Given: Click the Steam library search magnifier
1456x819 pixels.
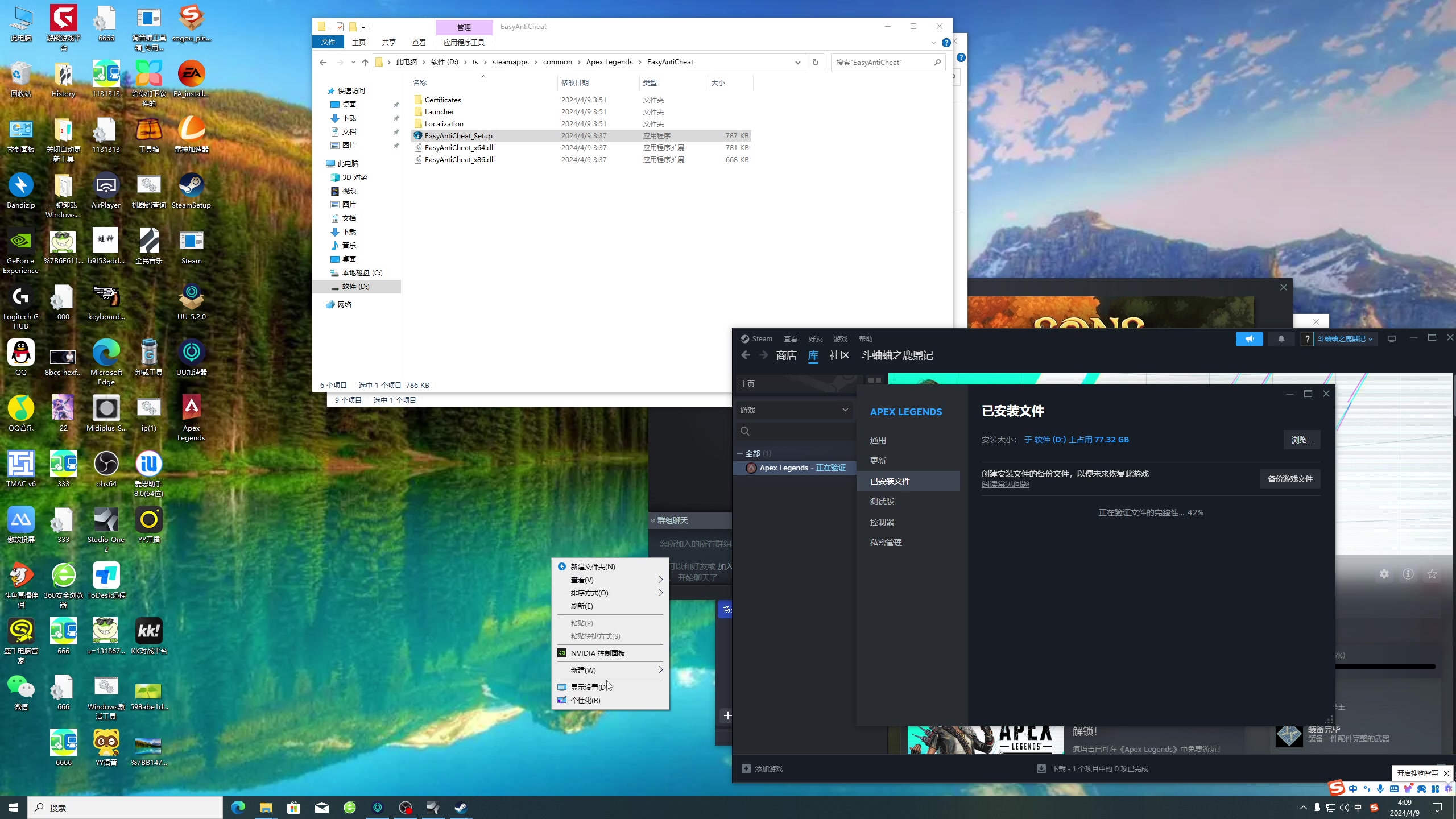Looking at the screenshot, I should (x=745, y=431).
